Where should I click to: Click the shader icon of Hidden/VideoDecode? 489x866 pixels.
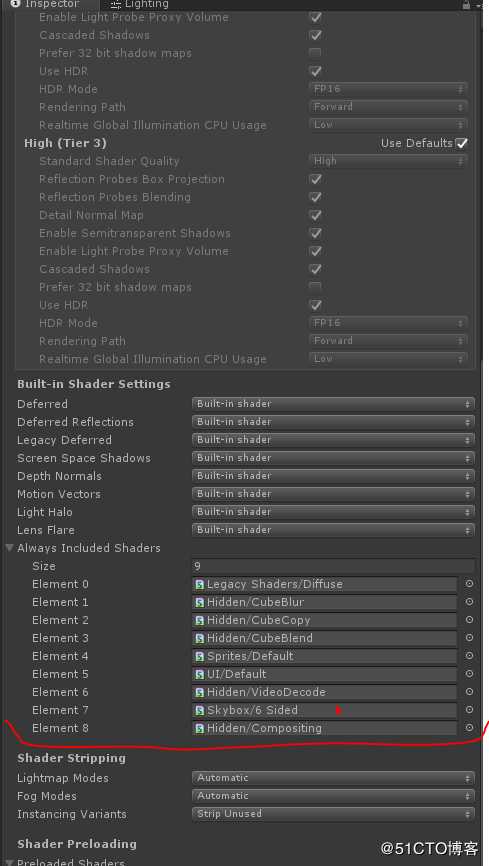[x=199, y=692]
